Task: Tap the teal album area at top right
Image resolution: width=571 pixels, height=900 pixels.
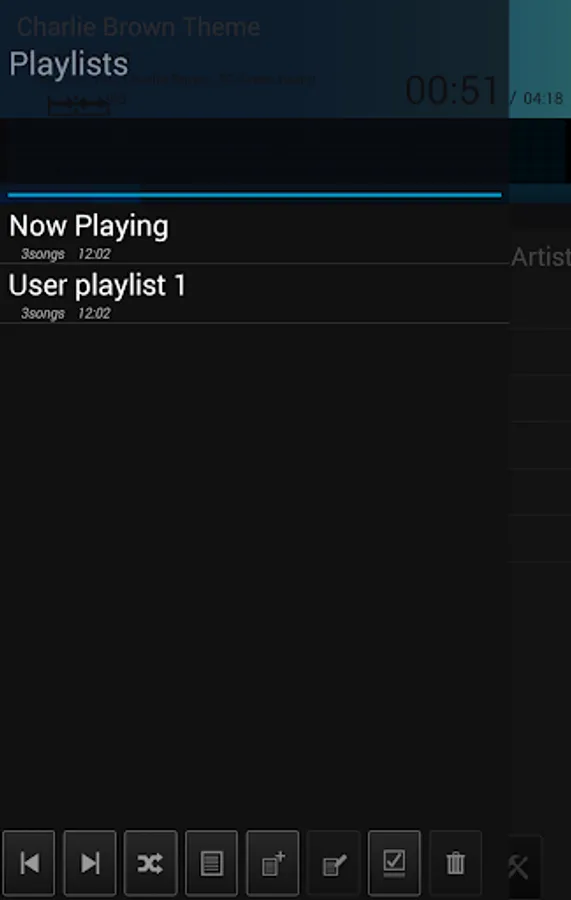Action: tap(540, 59)
